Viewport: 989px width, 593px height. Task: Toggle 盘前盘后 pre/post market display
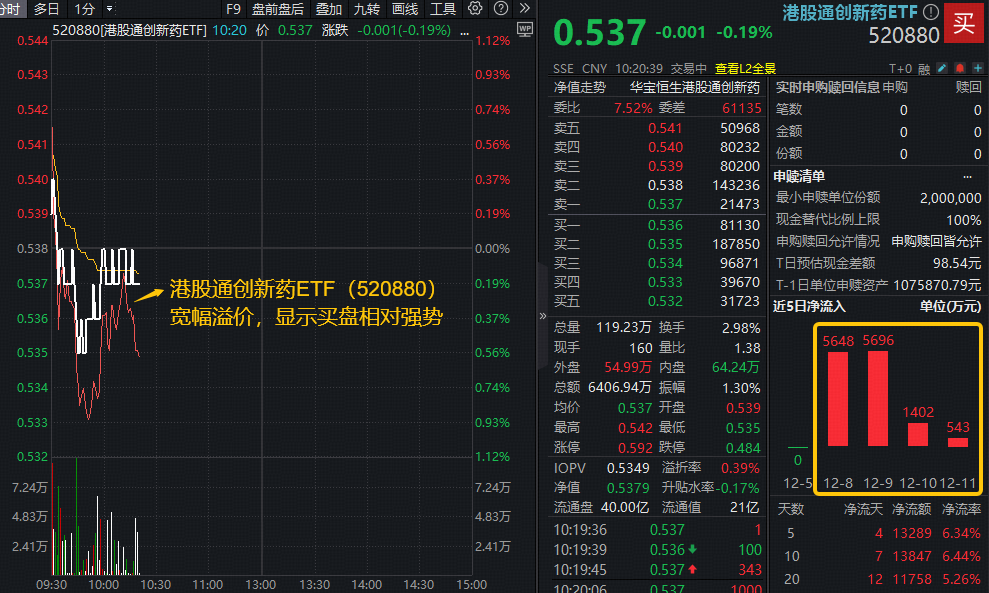[x=277, y=8]
